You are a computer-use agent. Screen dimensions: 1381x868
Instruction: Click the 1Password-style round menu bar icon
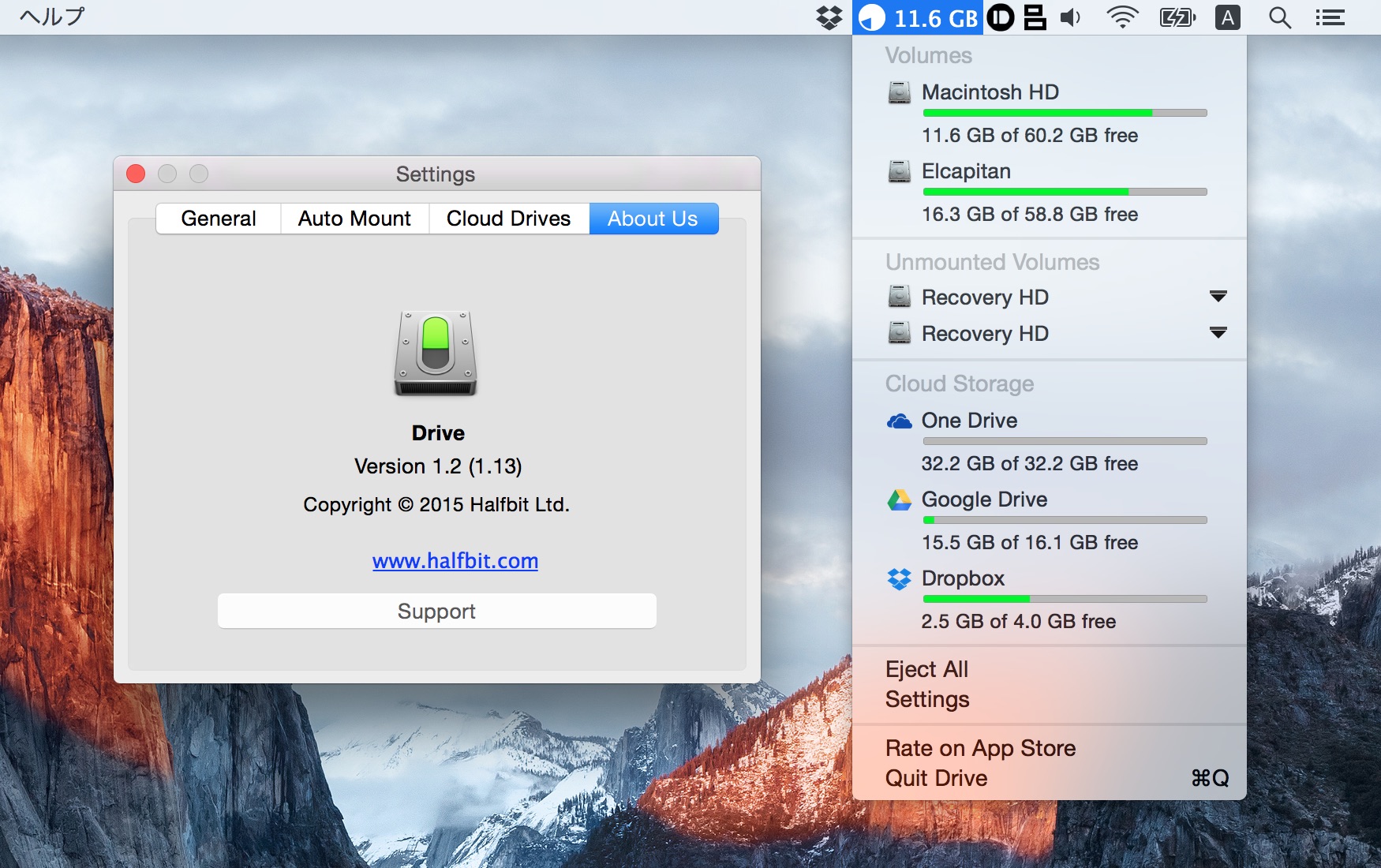pyautogui.click(x=1001, y=17)
